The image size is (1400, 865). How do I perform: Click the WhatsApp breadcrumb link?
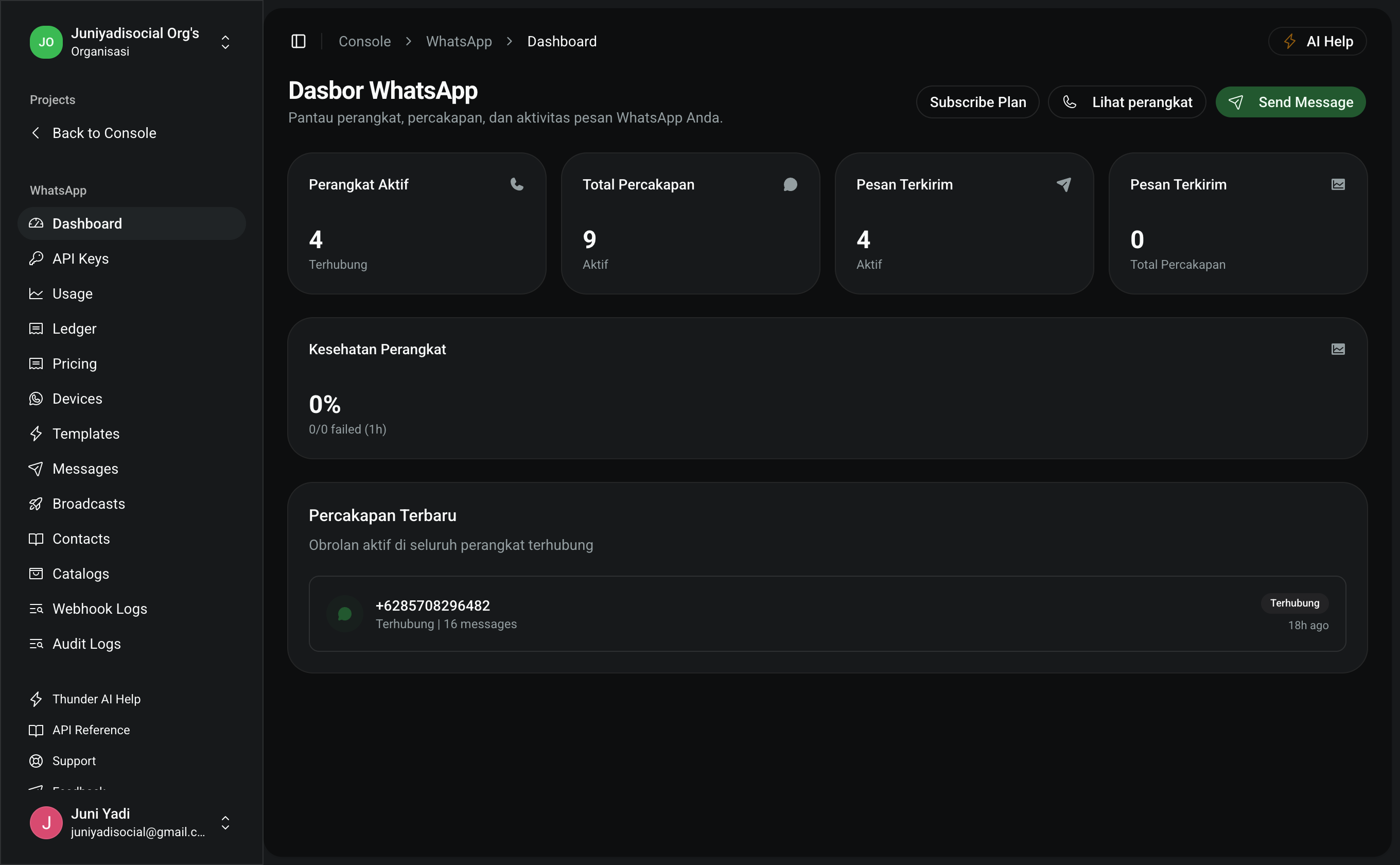[459, 41]
